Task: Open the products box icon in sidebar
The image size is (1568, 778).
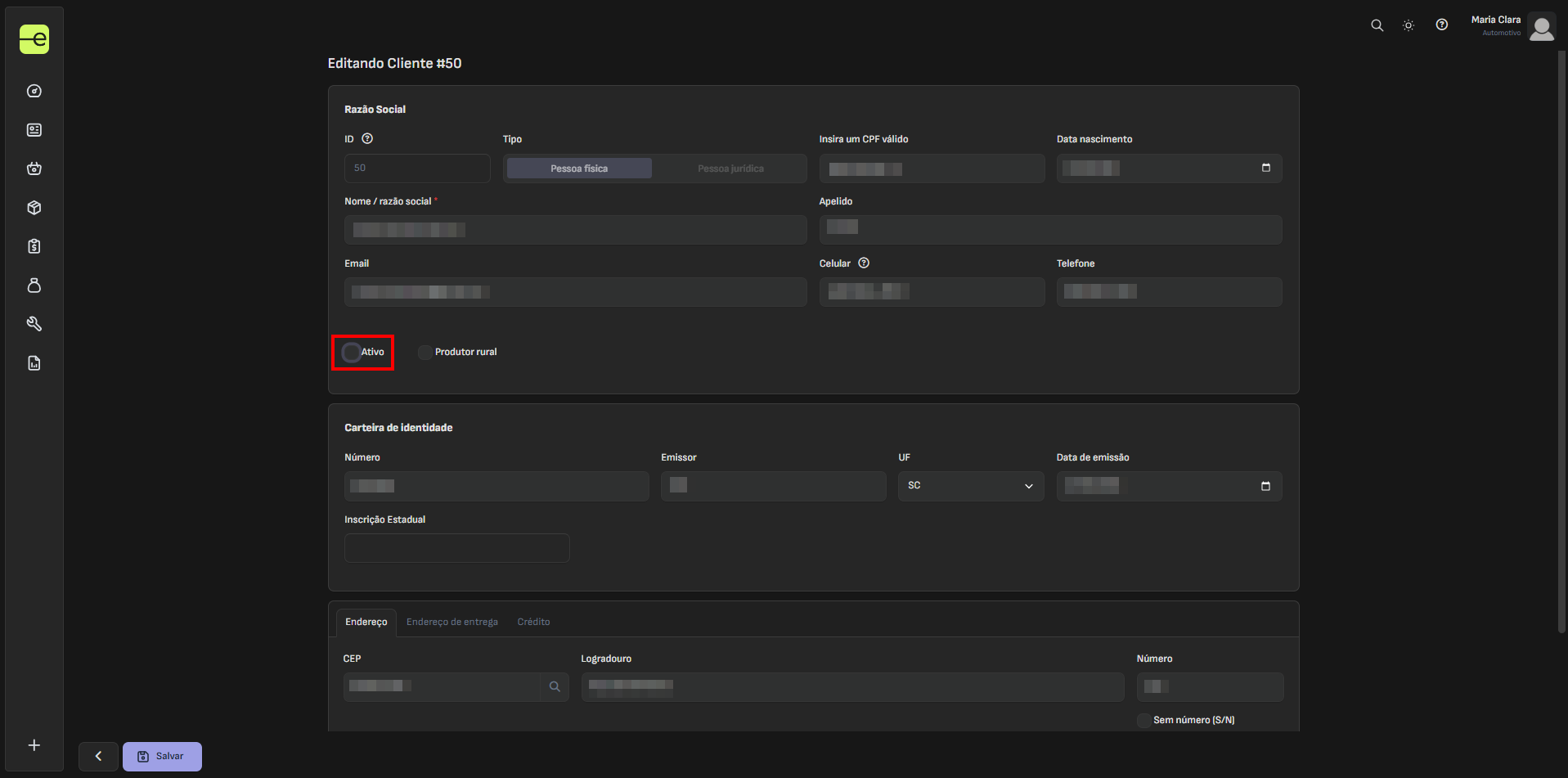Action: pyautogui.click(x=34, y=208)
